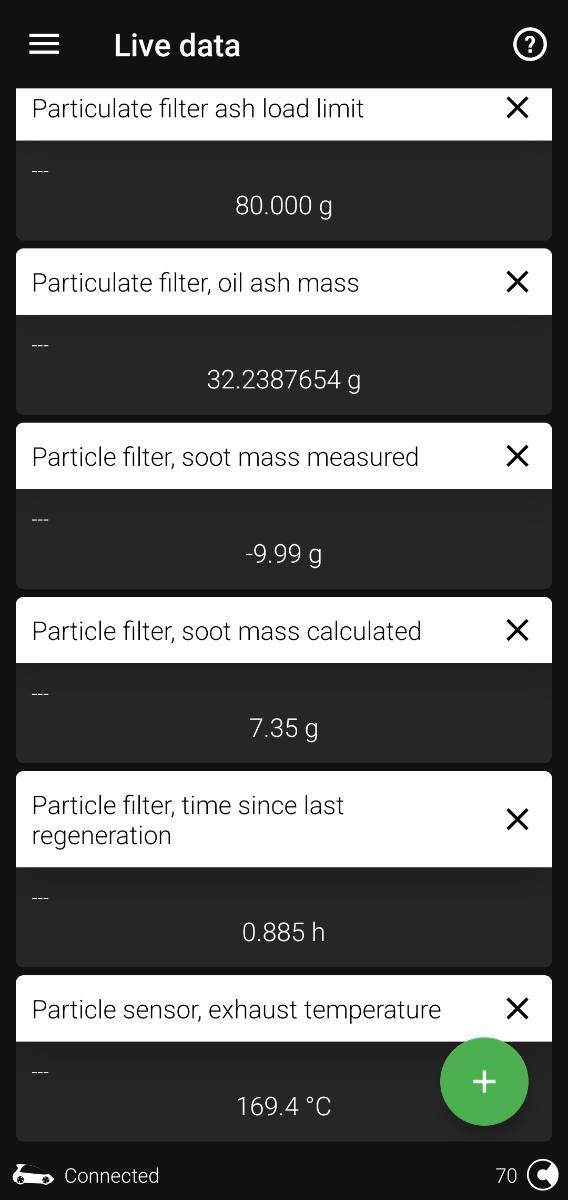Open the -9.99 g soot measured value
The width and height of the screenshot is (568, 1200).
pos(284,554)
